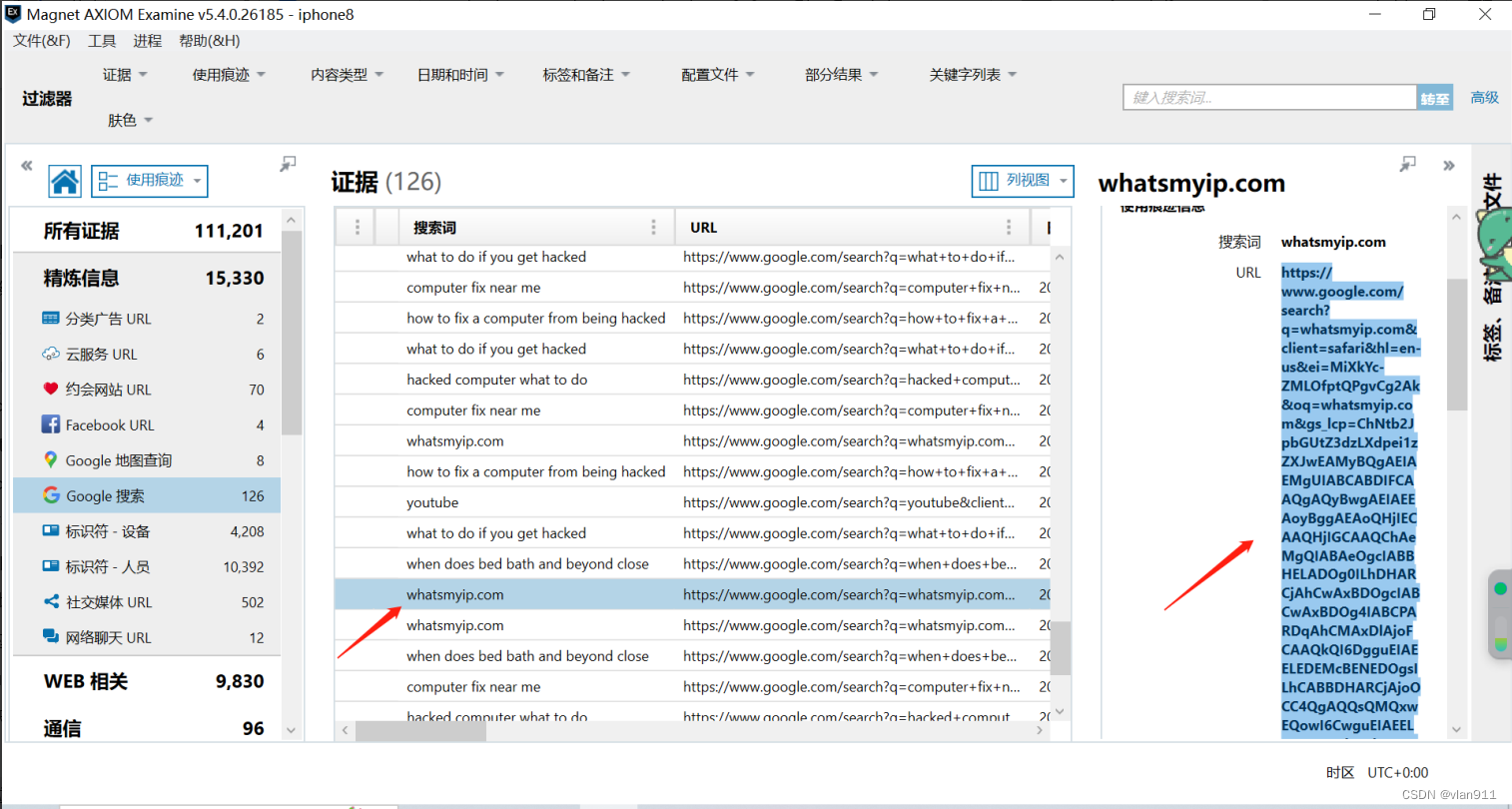Expand the Tags and comments filter
This screenshot has height=809, width=1512.
click(586, 75)
